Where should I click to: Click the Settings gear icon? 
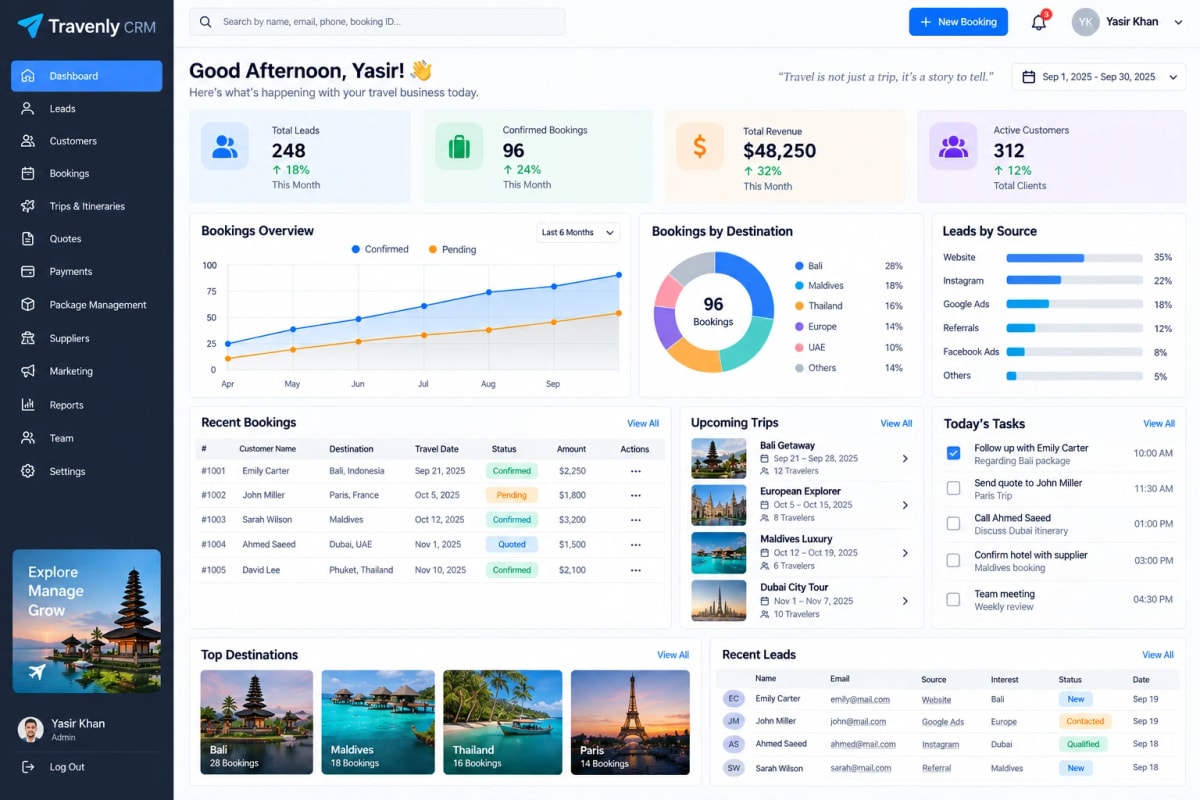tap(28, 471)
